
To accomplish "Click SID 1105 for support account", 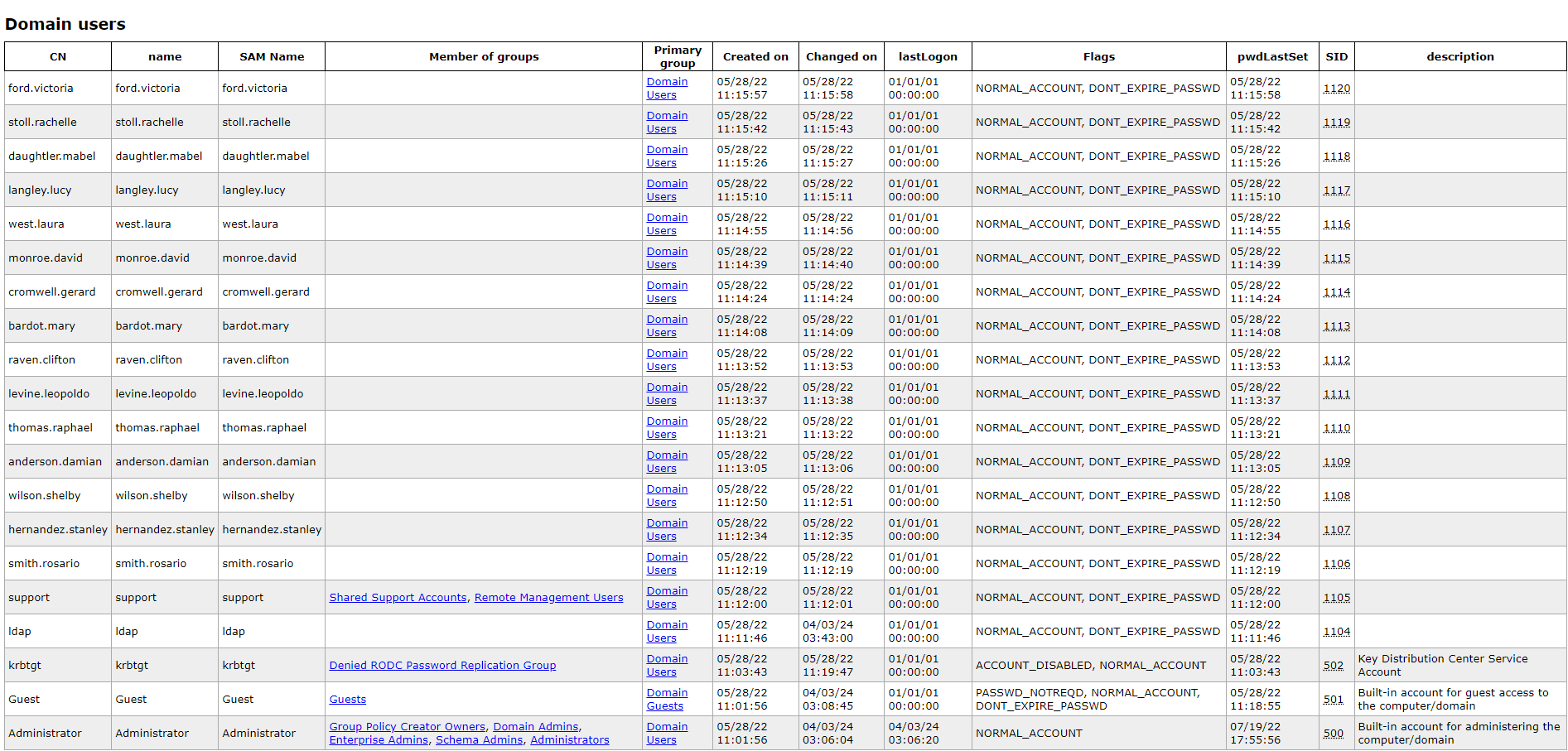I will click(x=1336, y=598).
